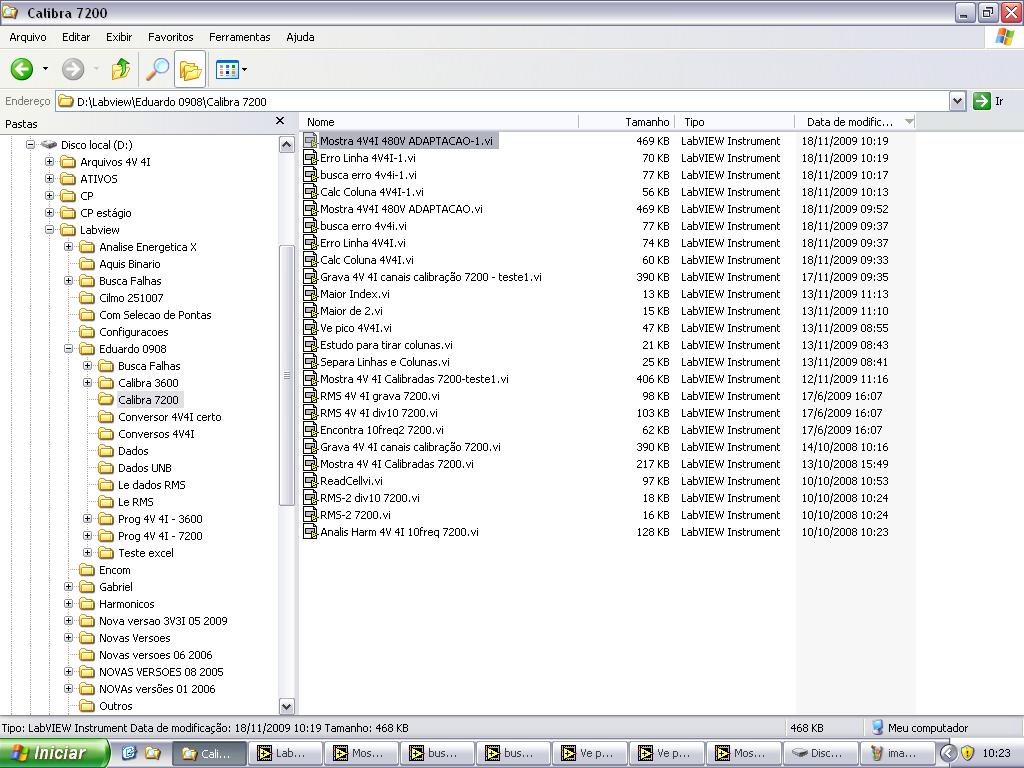Expand the Analise Energetica X node

point(68,246)
